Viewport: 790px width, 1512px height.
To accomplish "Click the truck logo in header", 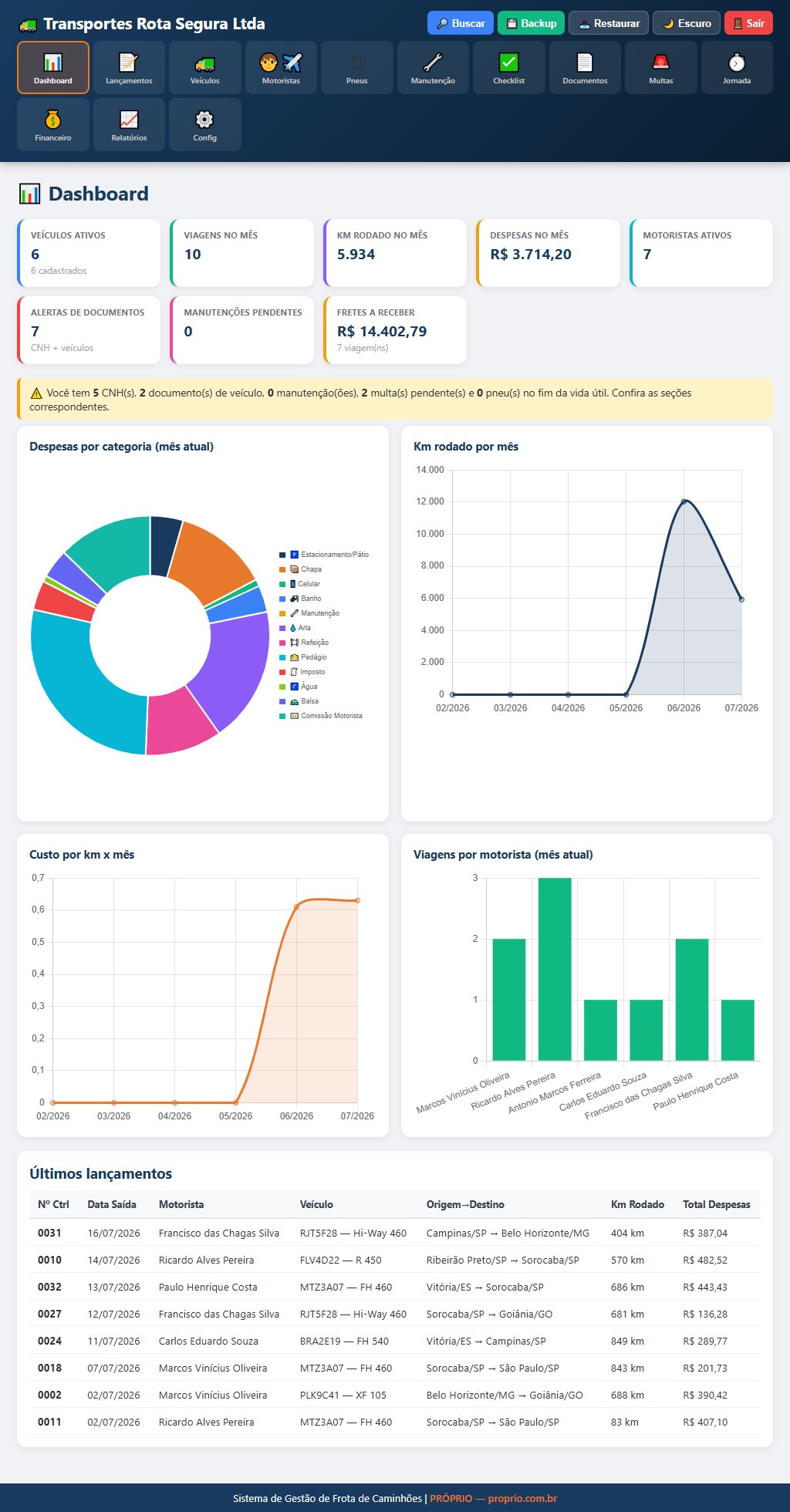I will pos(27,25).
